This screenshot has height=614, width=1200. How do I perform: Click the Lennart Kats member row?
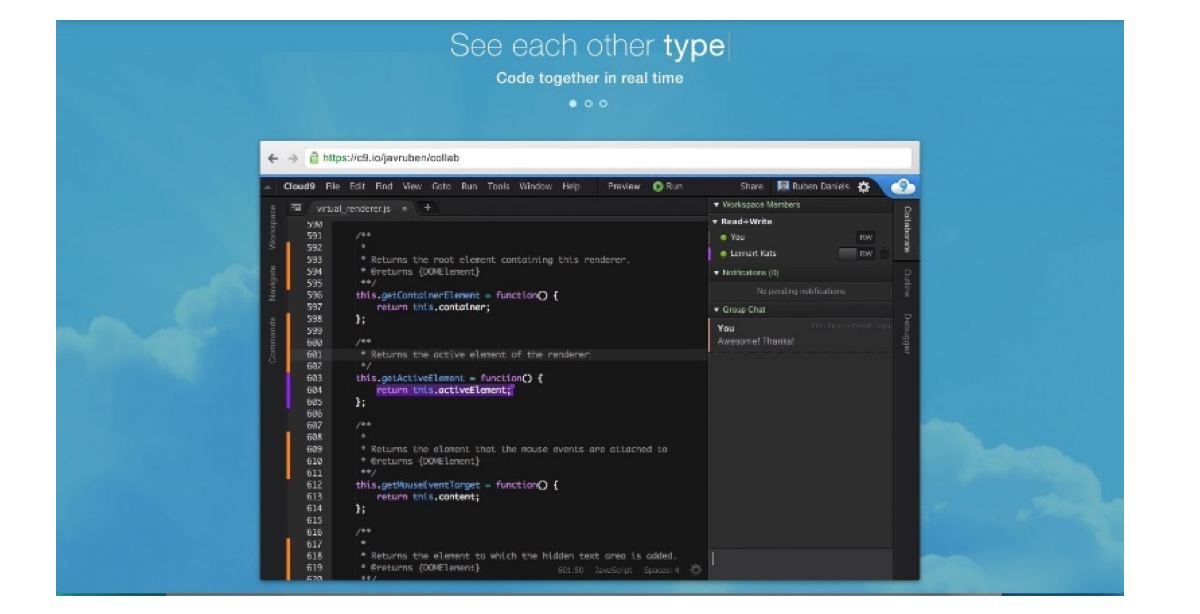click(x=800, y=253)
